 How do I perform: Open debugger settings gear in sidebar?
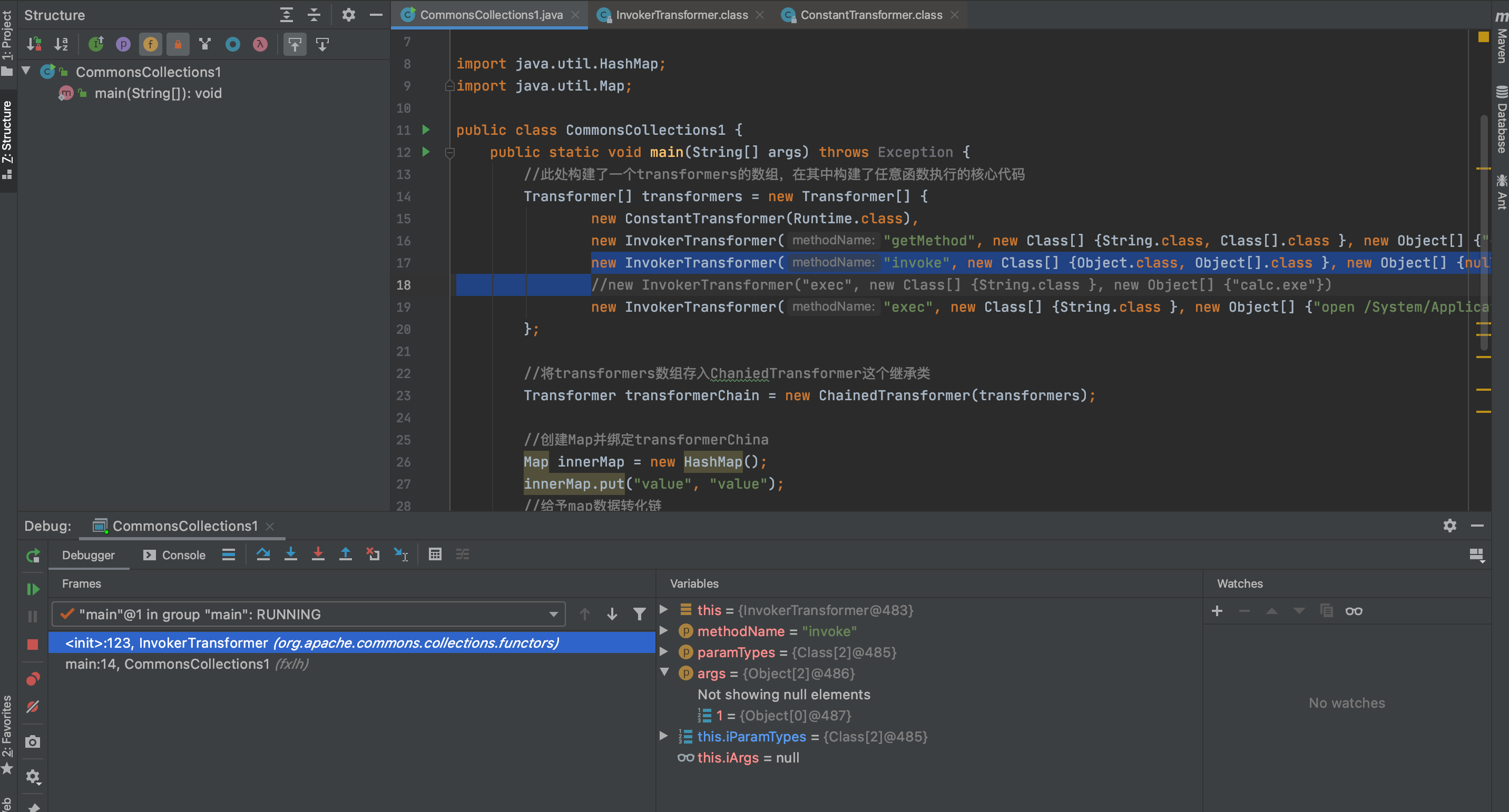pos(33,776)
